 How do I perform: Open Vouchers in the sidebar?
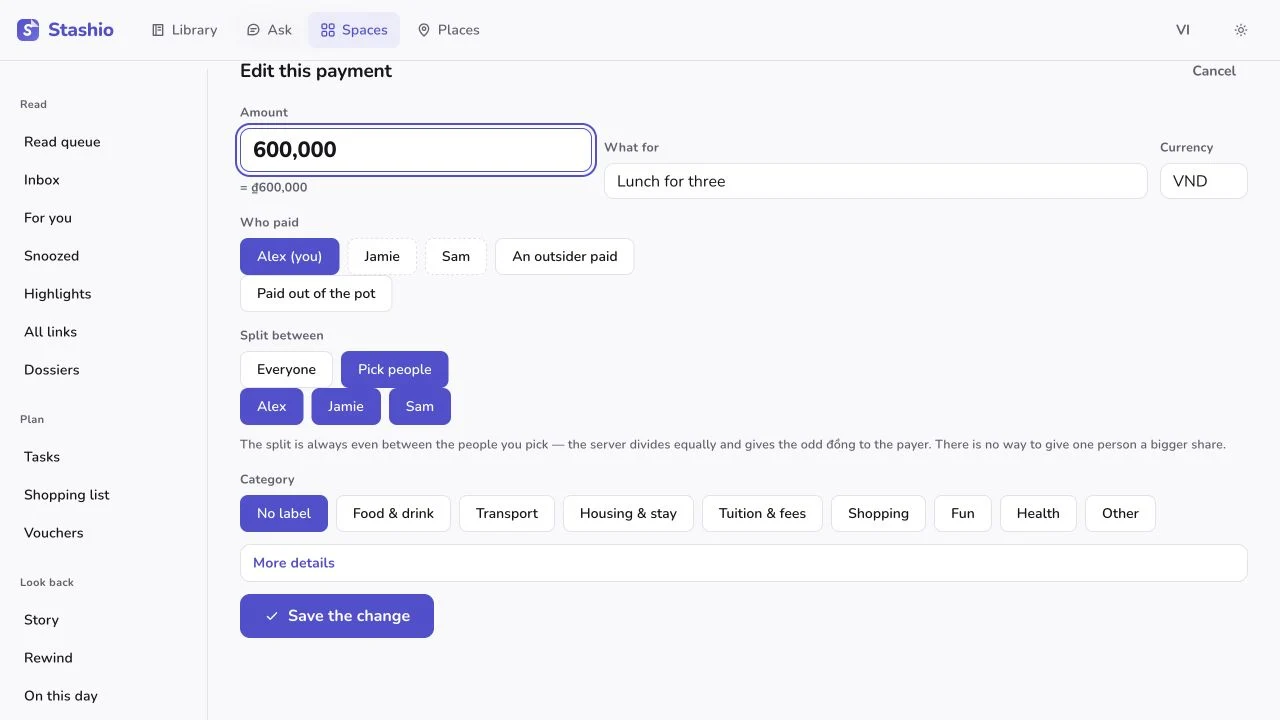coord(104,533)
